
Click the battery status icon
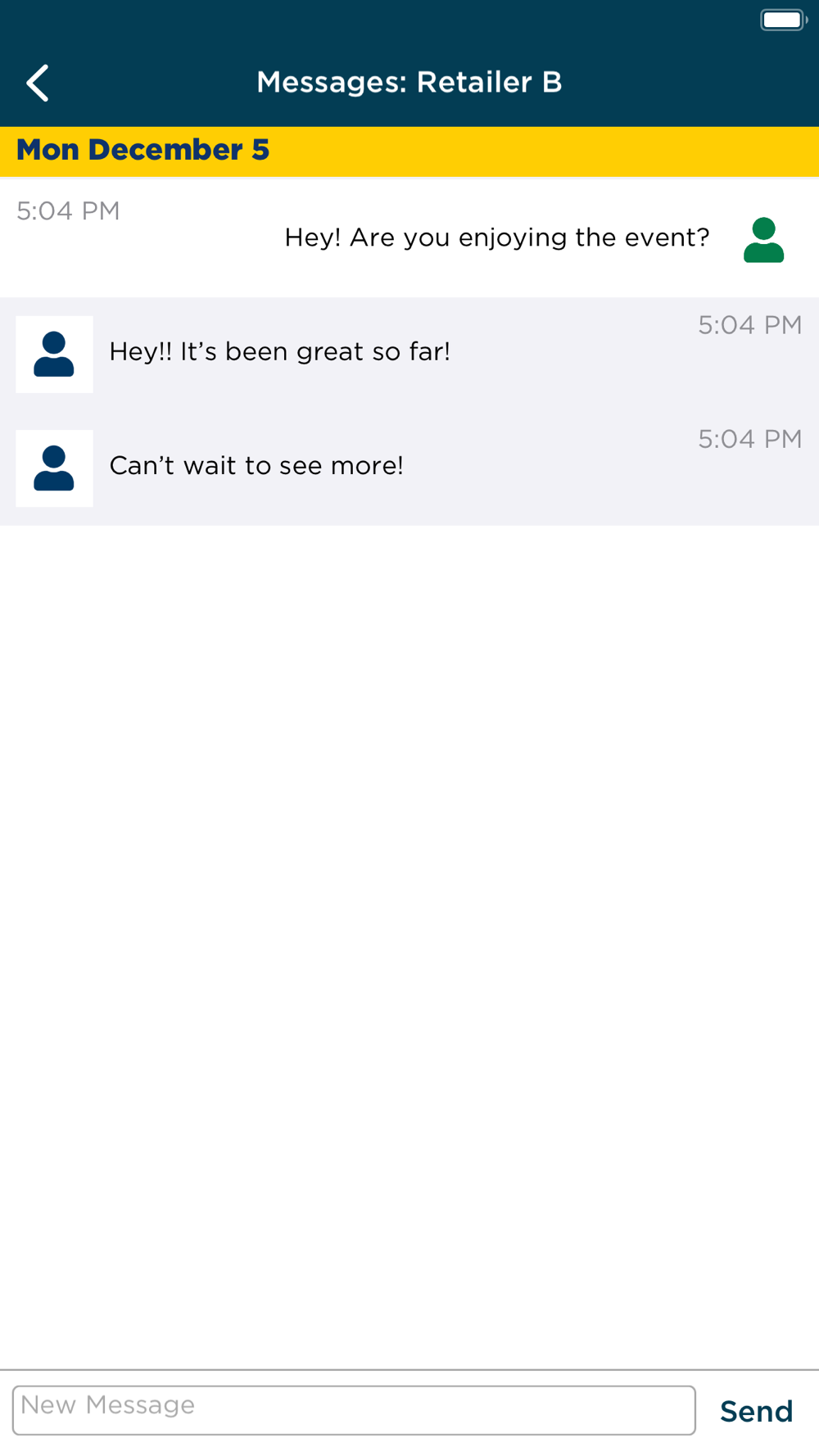point(782,20)
